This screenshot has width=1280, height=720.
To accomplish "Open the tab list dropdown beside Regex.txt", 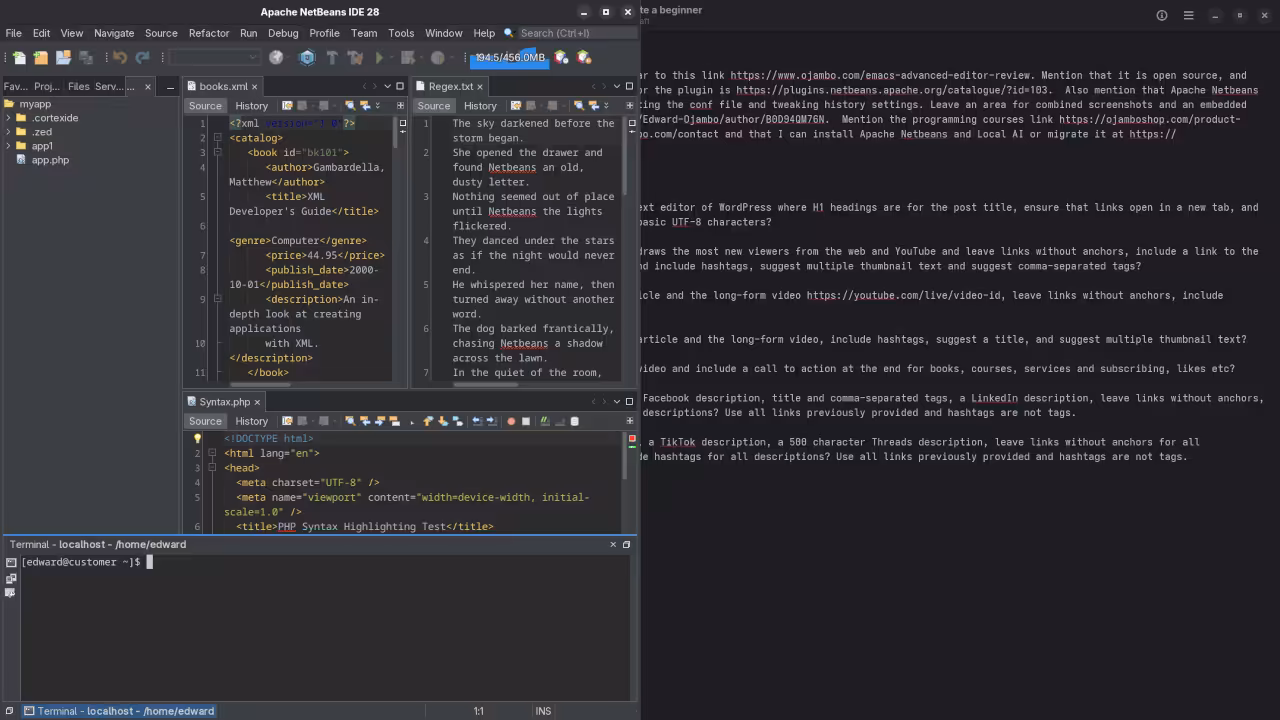I will tap(617, 86).
